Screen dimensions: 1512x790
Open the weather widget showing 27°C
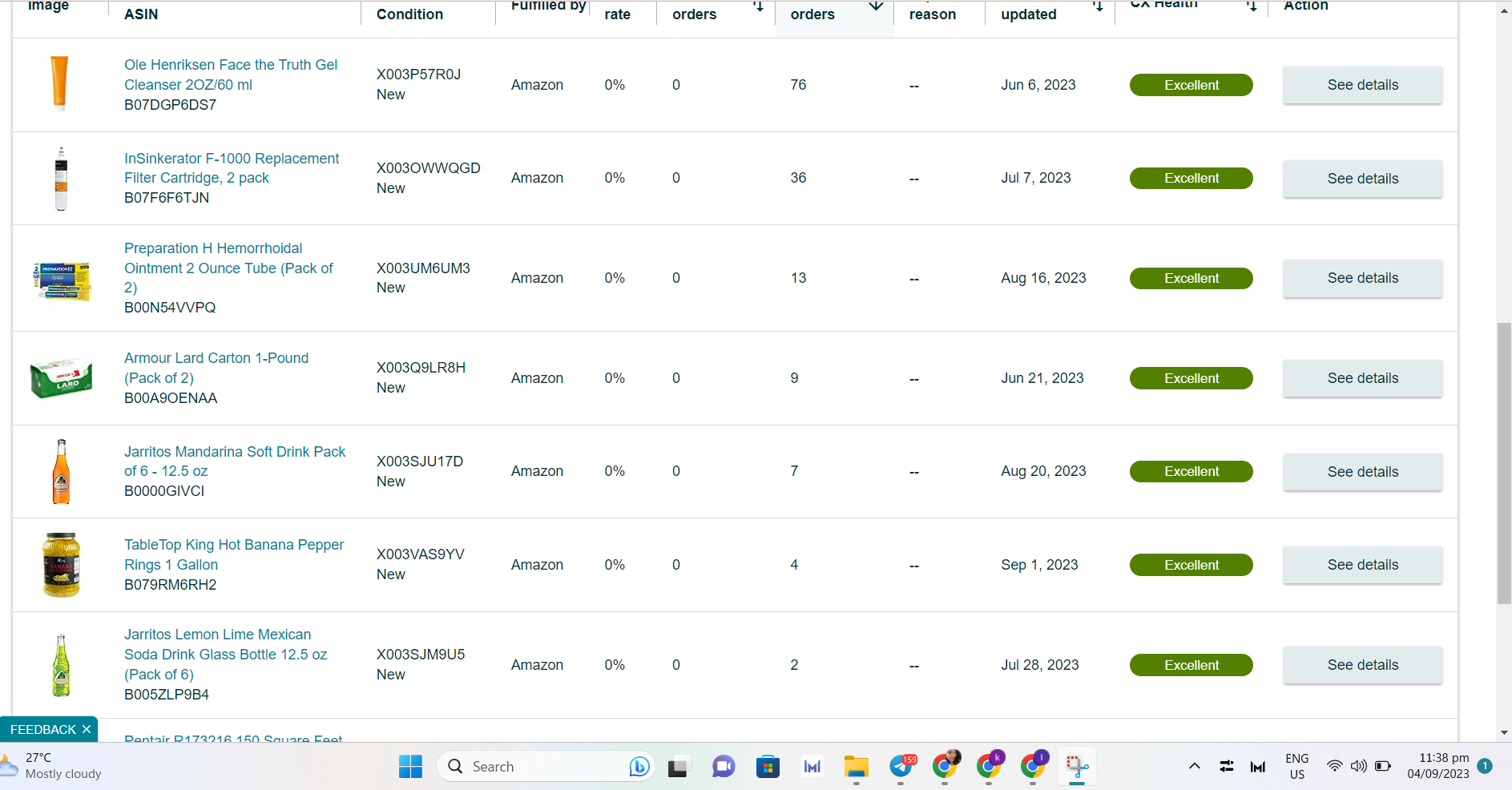click(53, 766)
